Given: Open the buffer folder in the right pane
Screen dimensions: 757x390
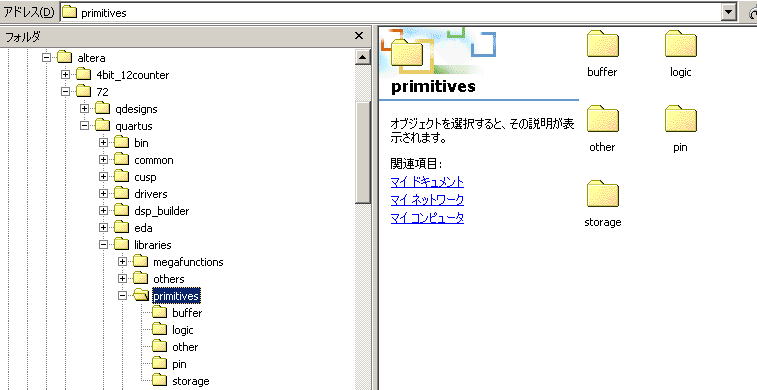Looking at the screenshot, I should point(603,44).
